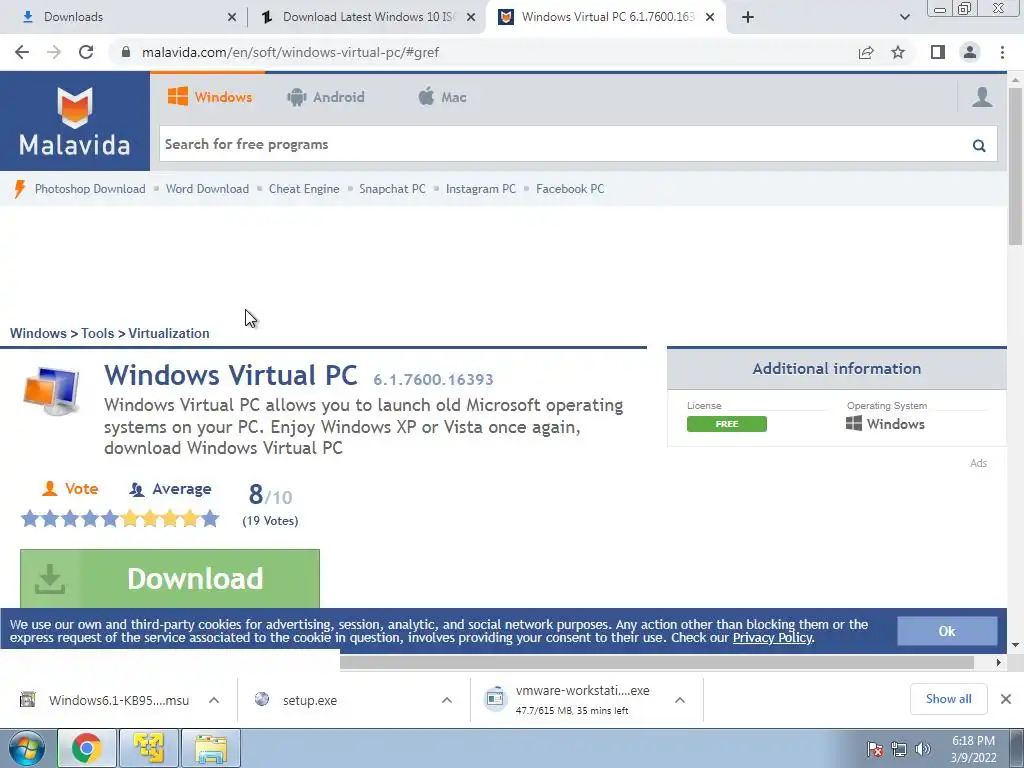
Task: Click the vertical page scrollbar thumb
Action: point(1015,167)
